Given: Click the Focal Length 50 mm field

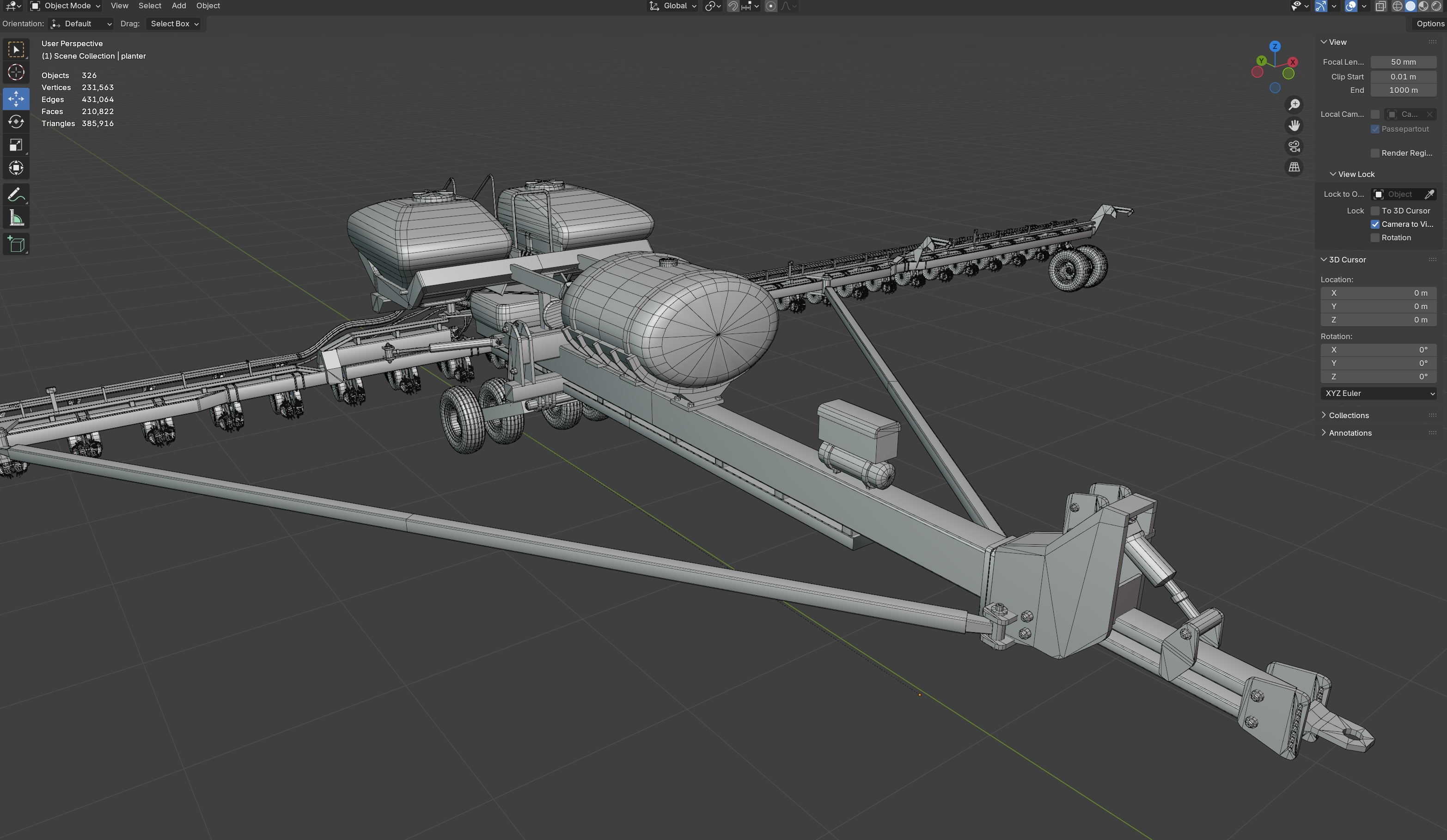Looking at the screenshot, I should (x=1403, y=62).
